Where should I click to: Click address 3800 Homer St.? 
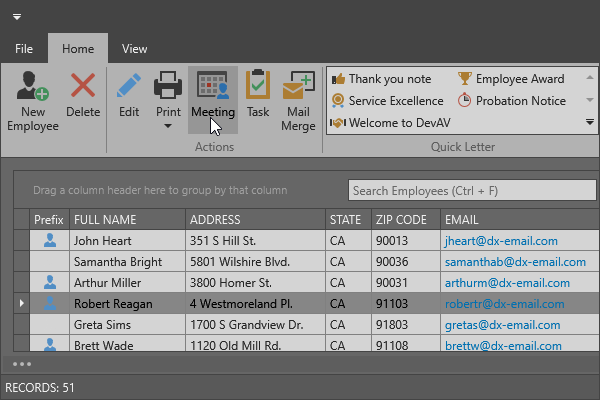tap(255, 283)
